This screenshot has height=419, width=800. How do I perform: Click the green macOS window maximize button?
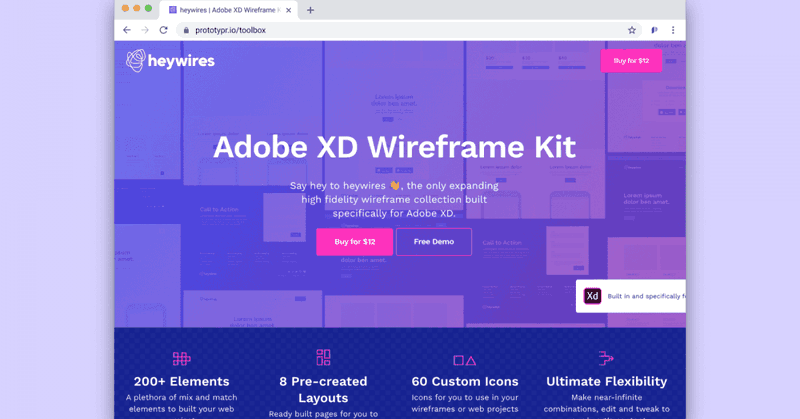pos(148,8)
